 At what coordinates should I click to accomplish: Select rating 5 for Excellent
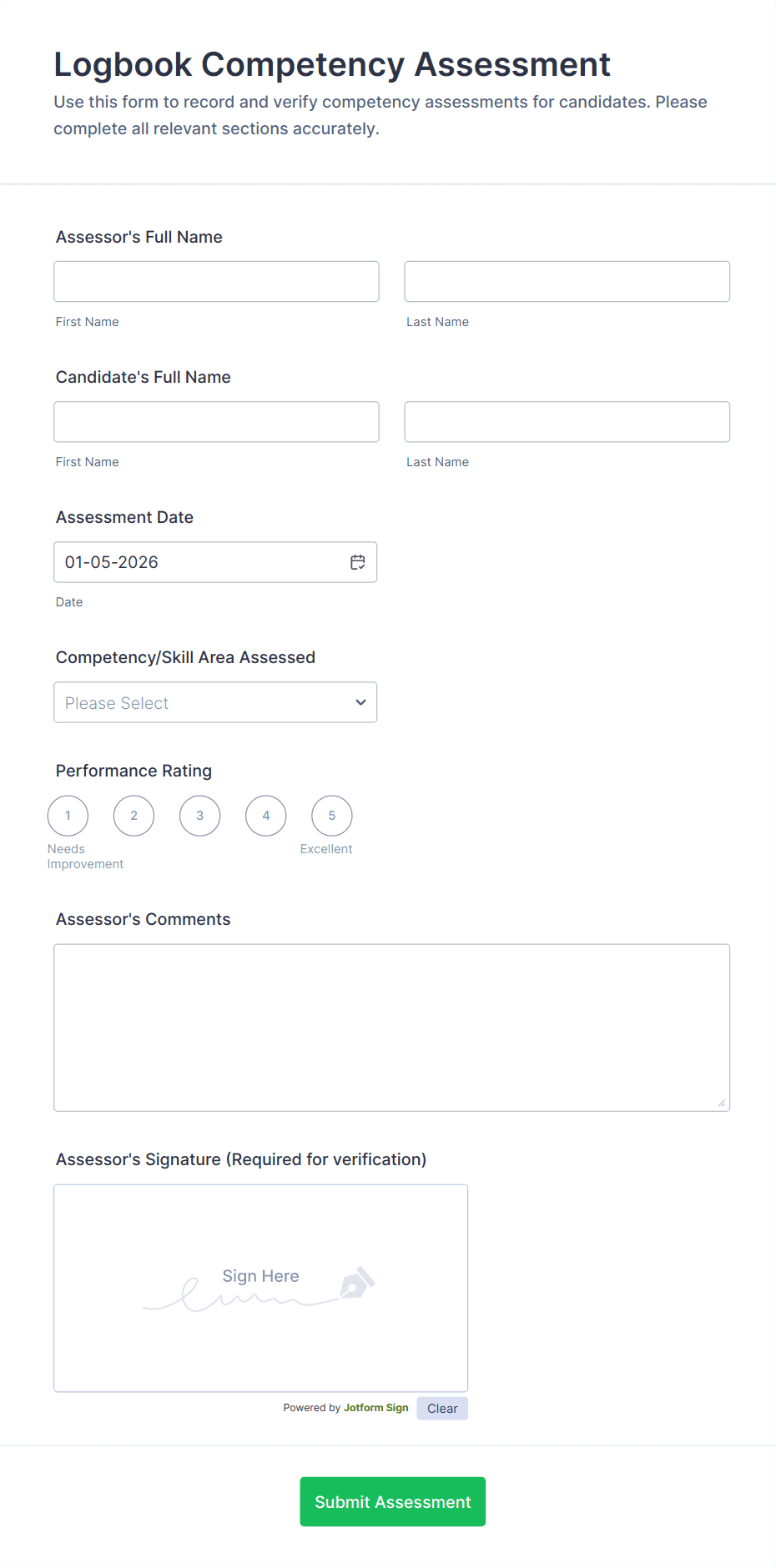[x=331, y=816]
